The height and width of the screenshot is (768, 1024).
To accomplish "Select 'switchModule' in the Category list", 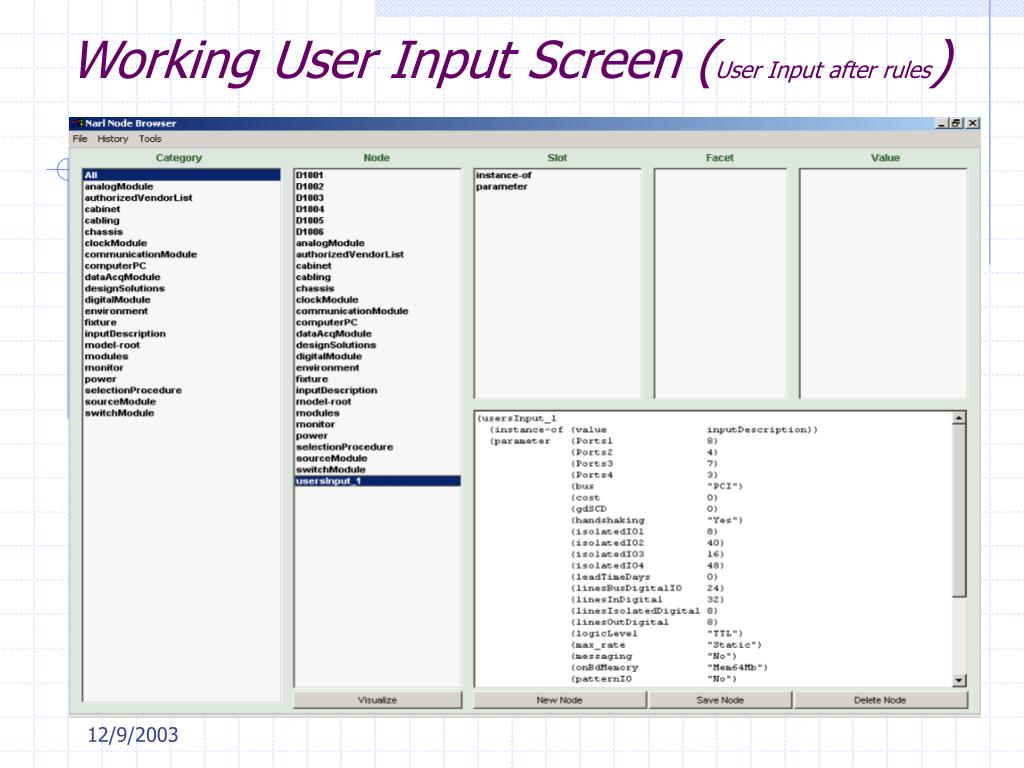I will (x=119, y=413).
